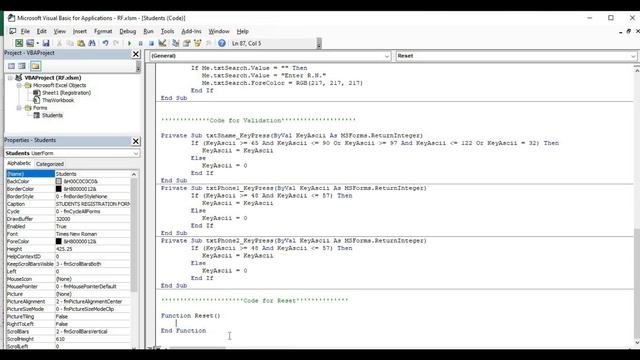Open the Edit menu
Image resolution: width=640 pixels, height=360 pixels.
click(x=42, y=31)
